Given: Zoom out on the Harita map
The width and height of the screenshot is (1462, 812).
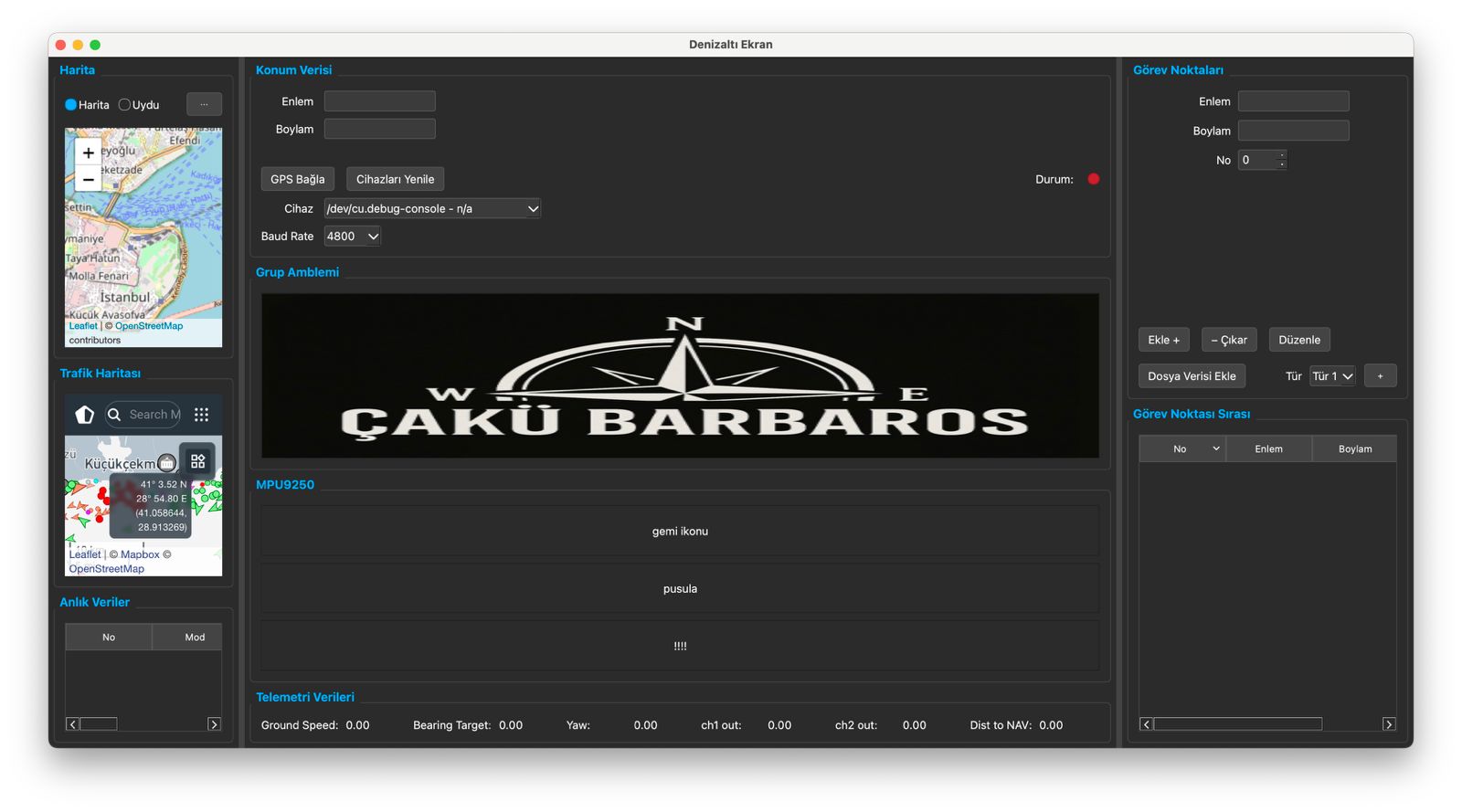Looking at the screenshot, I should [89, 180].
